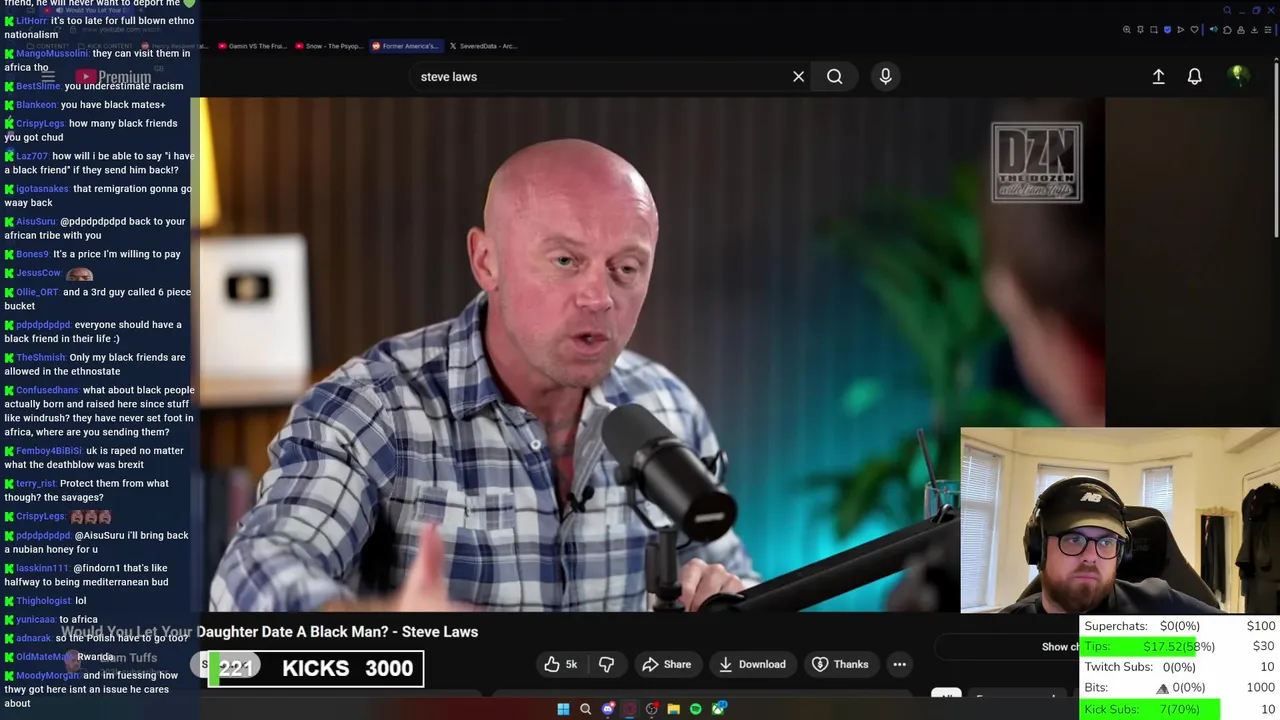This screenshot has width=1280, height=720.
Task: Click the Download button under the video
Action: click(751, 664)
